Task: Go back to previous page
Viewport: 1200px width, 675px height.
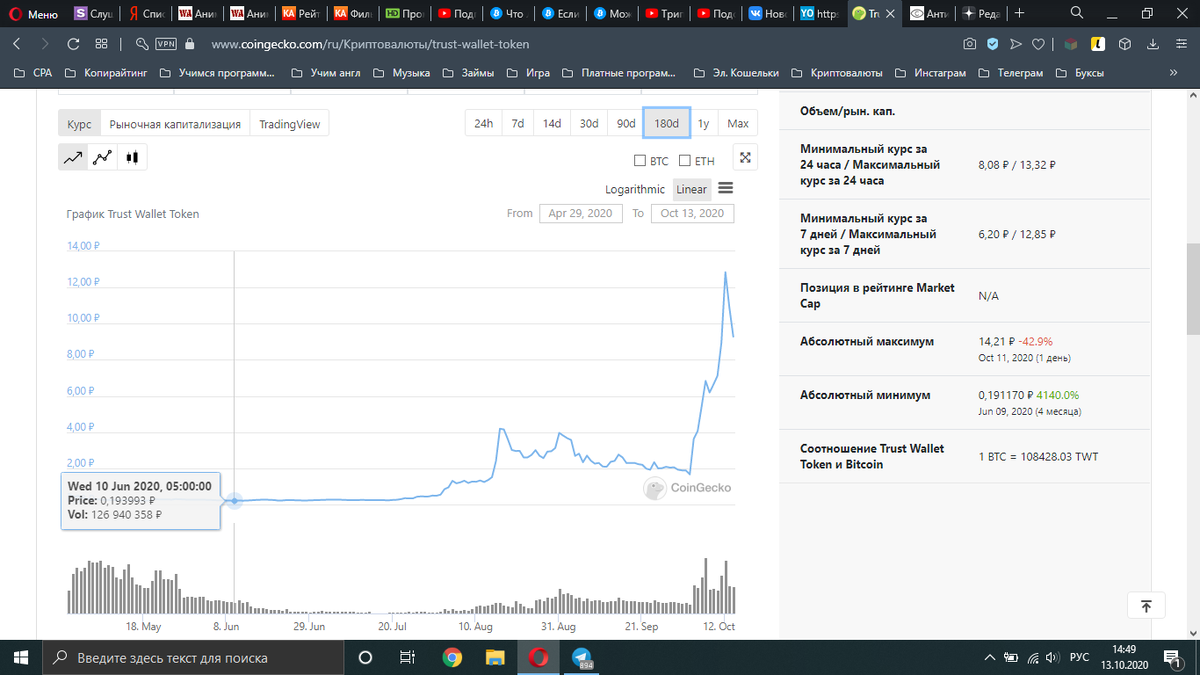Action: [17, 44]
